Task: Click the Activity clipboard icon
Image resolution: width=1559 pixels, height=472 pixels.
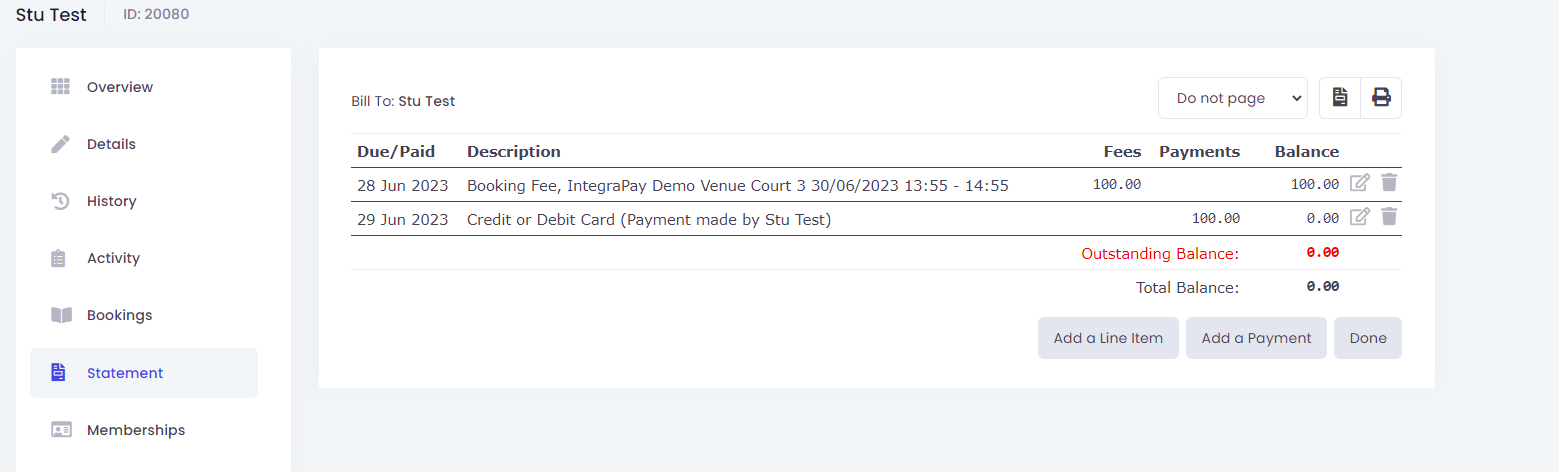Action: point(58,258)
